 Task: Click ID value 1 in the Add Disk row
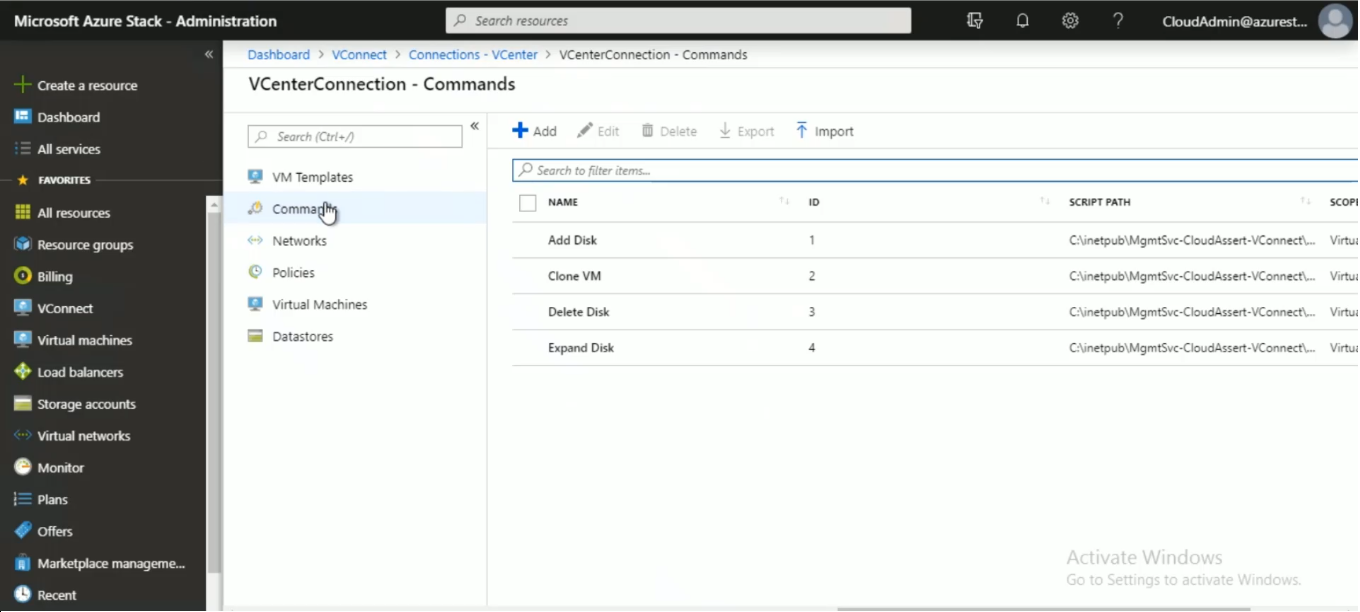coord(812,240)
